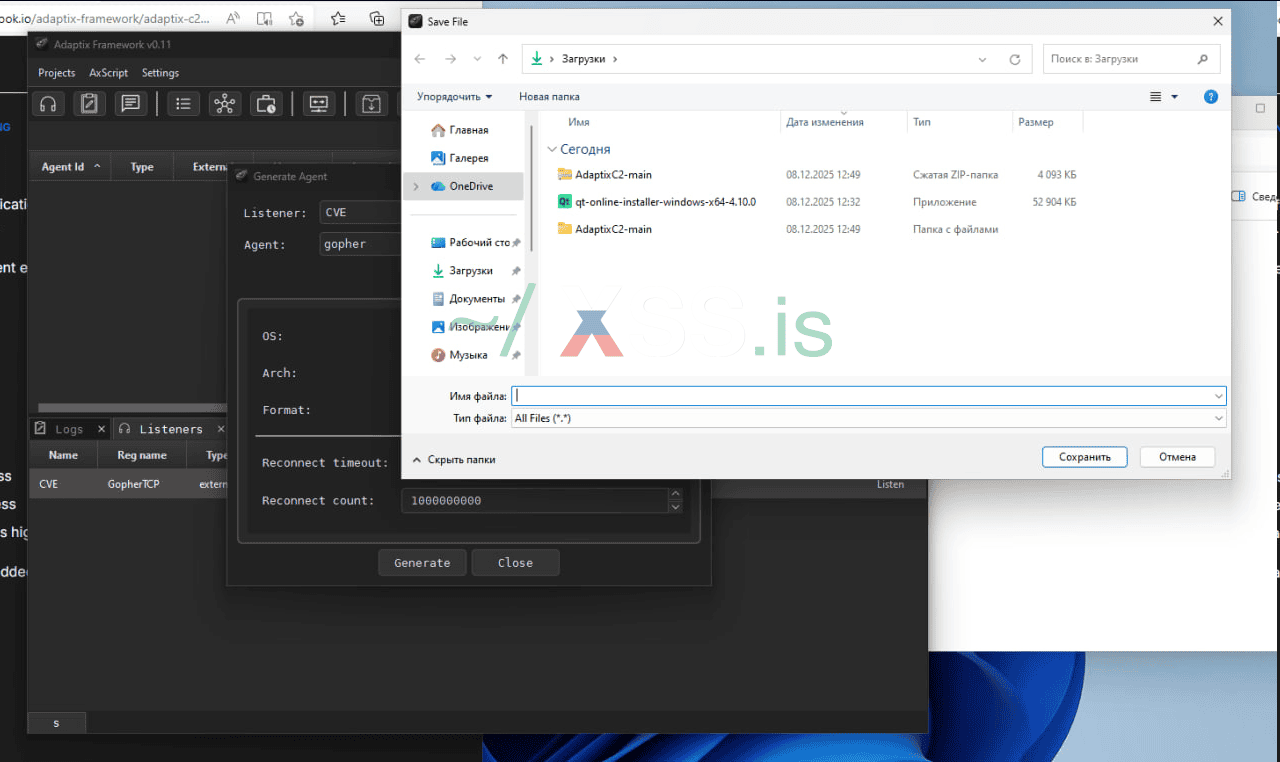This screenshot has width=1280, height=762.
Task: Click the Сохранить button
Action: [1085, 457]
